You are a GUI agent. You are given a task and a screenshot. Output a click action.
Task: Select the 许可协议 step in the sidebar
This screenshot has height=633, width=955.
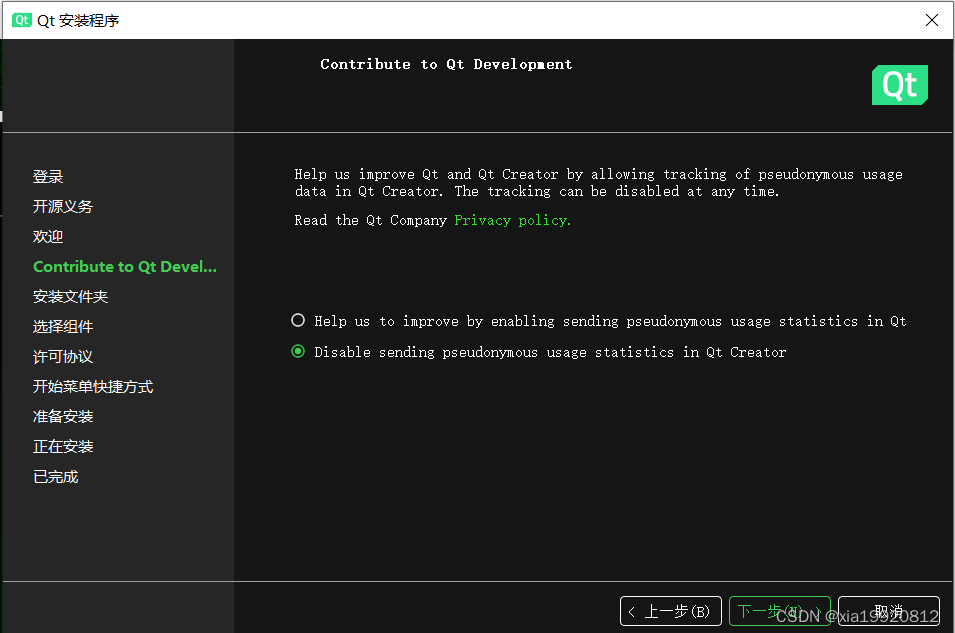(x=63, y=356)
